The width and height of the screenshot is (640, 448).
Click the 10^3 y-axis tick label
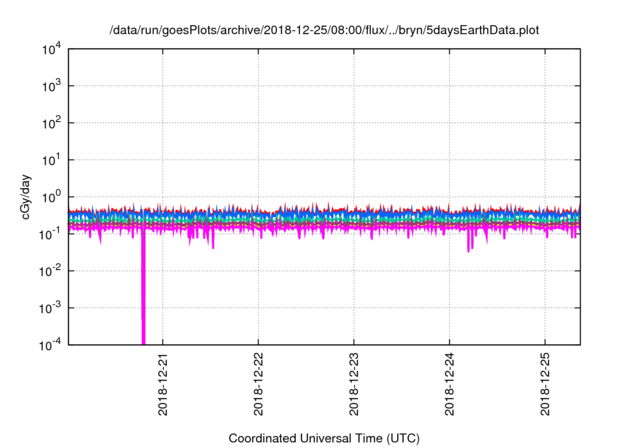51,86
